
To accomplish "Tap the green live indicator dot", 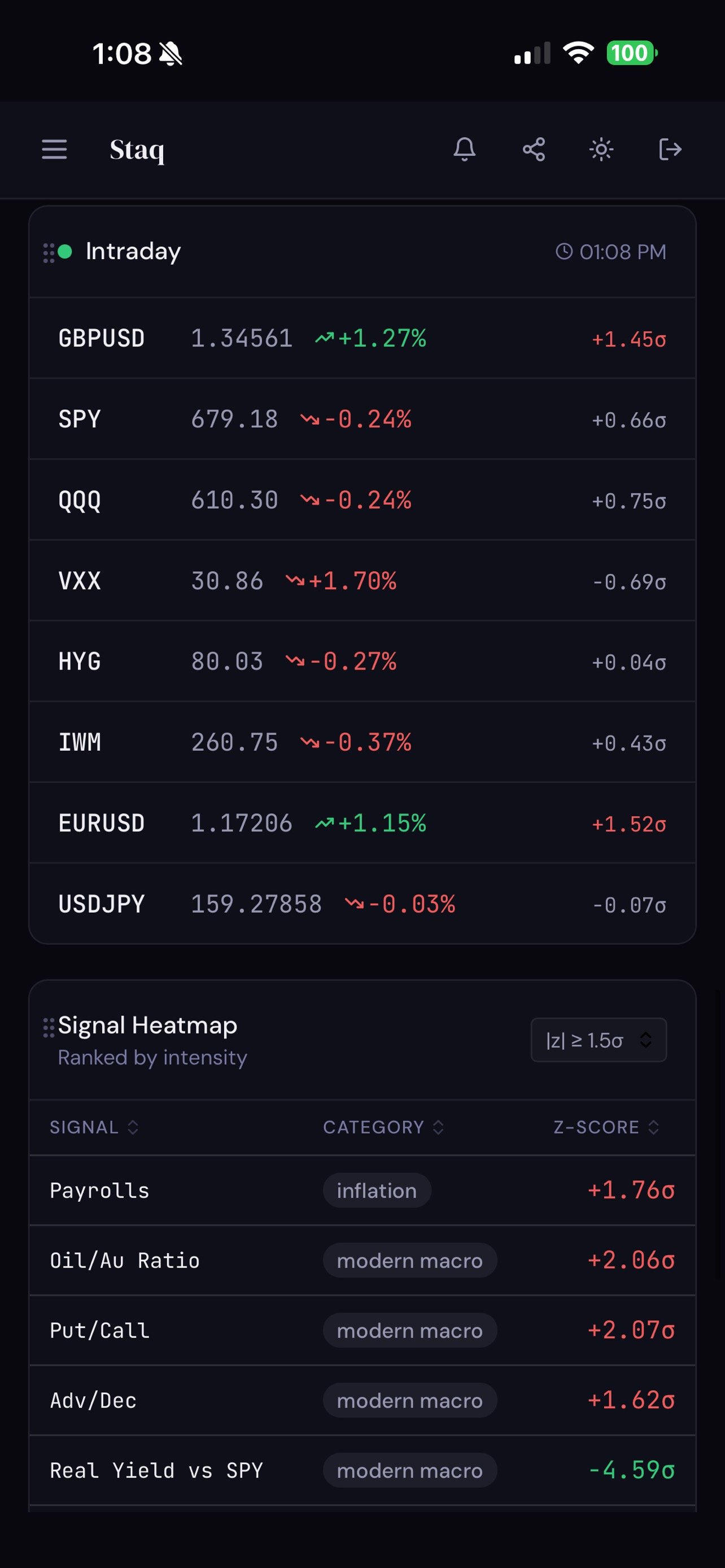I will point(64,251).
